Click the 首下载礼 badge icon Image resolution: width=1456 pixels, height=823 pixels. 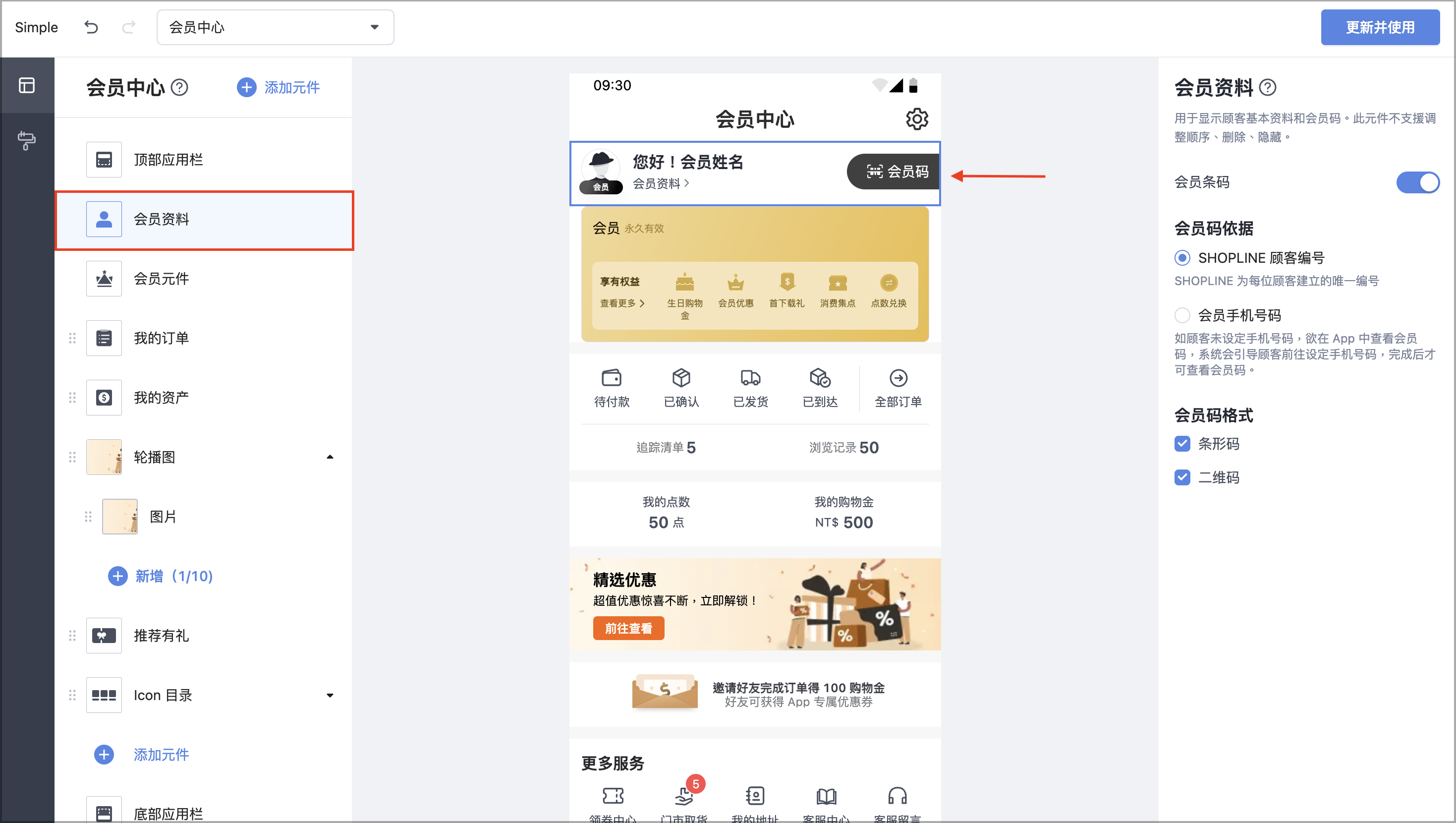click(x=787, y=282)
